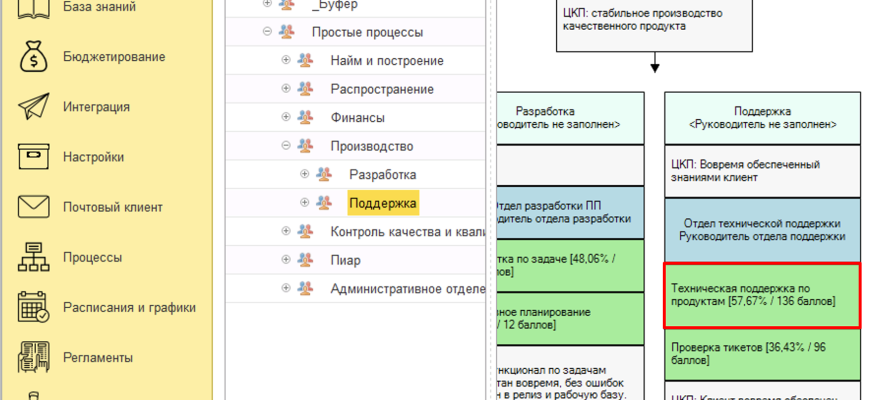Click the Техническая поддержка по продуктам block
The width and height of the screenshot is (870, 400).
point(762,294)
